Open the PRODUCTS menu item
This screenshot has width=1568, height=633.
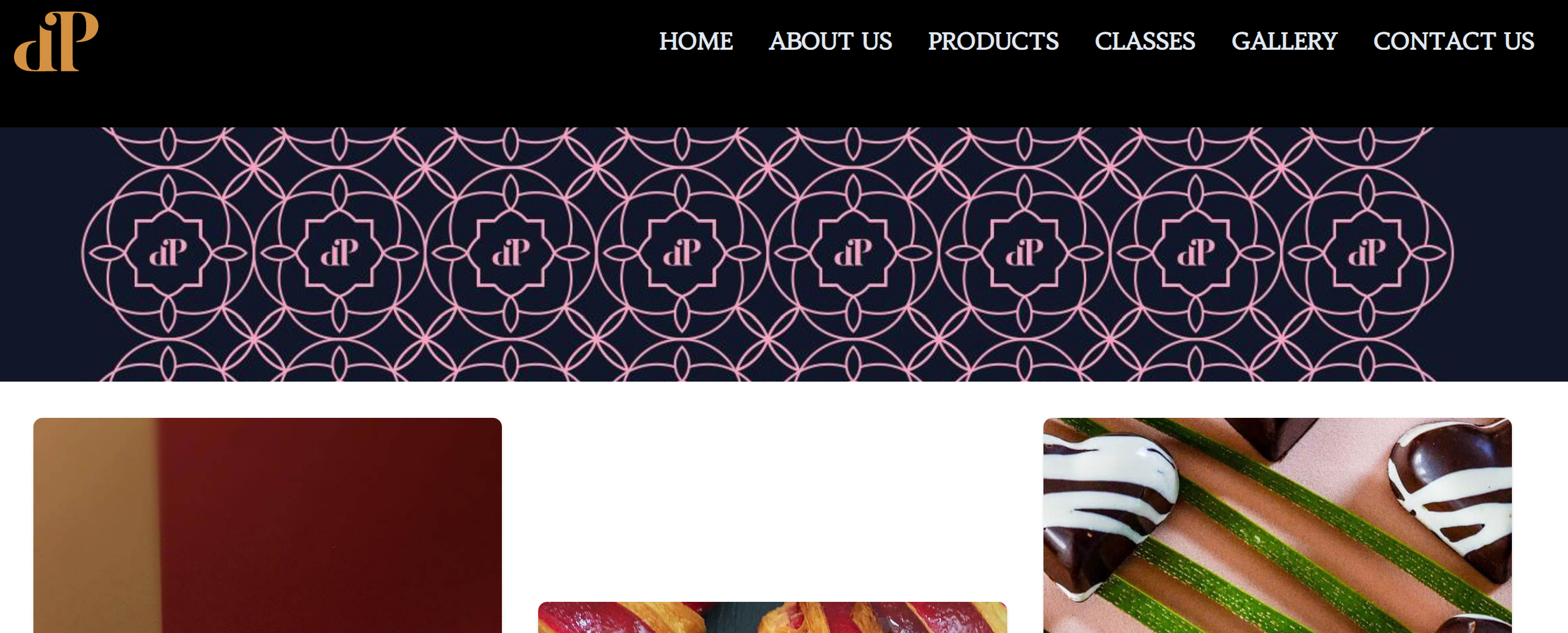[993, 41]
